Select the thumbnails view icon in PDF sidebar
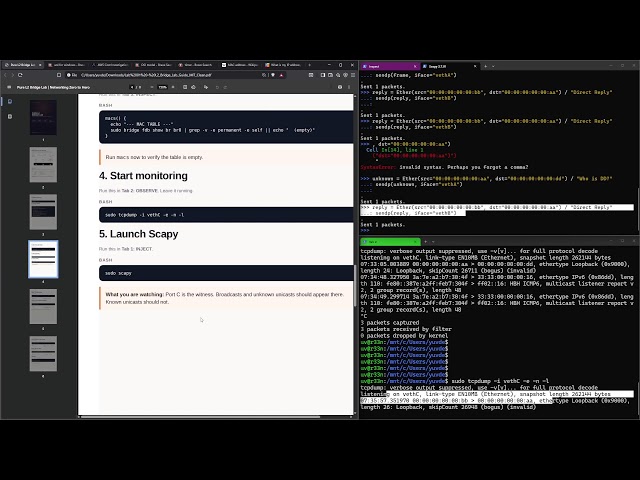This screenshot has height=480, width=640. tap(10, 102)
